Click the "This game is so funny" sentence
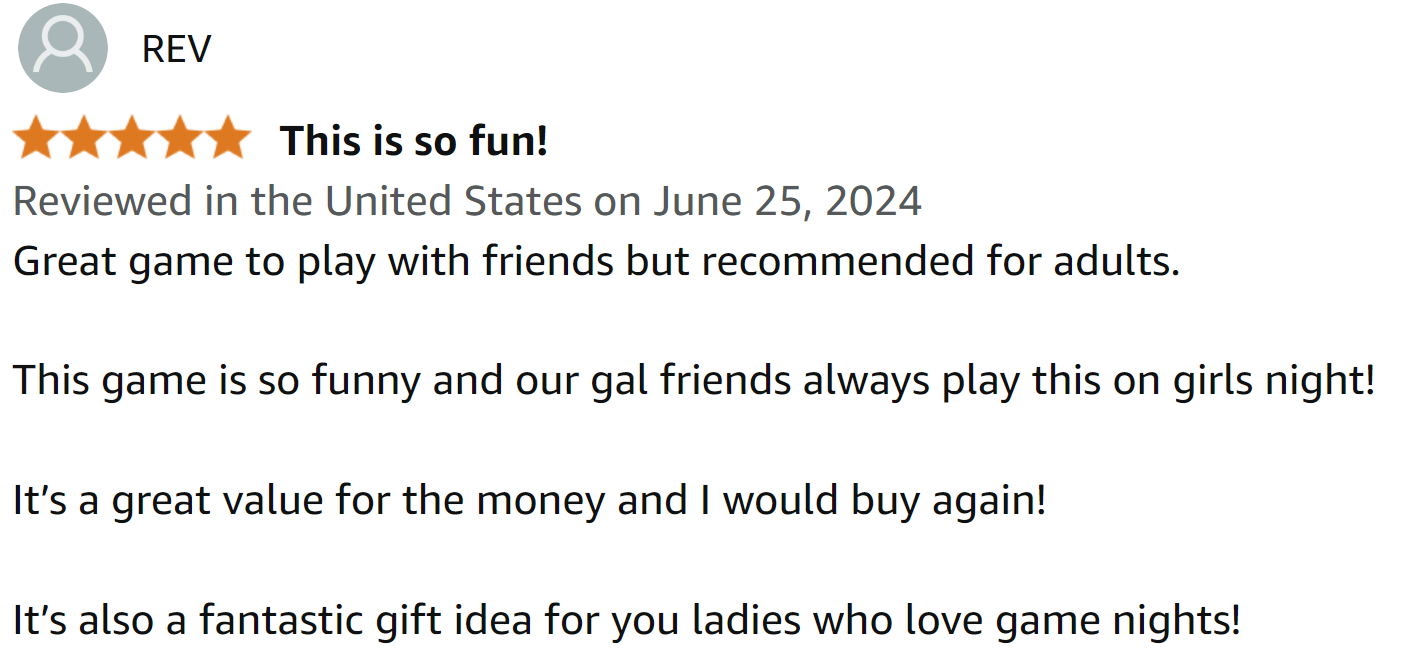1404x666 pixels. tap(215, 381)
